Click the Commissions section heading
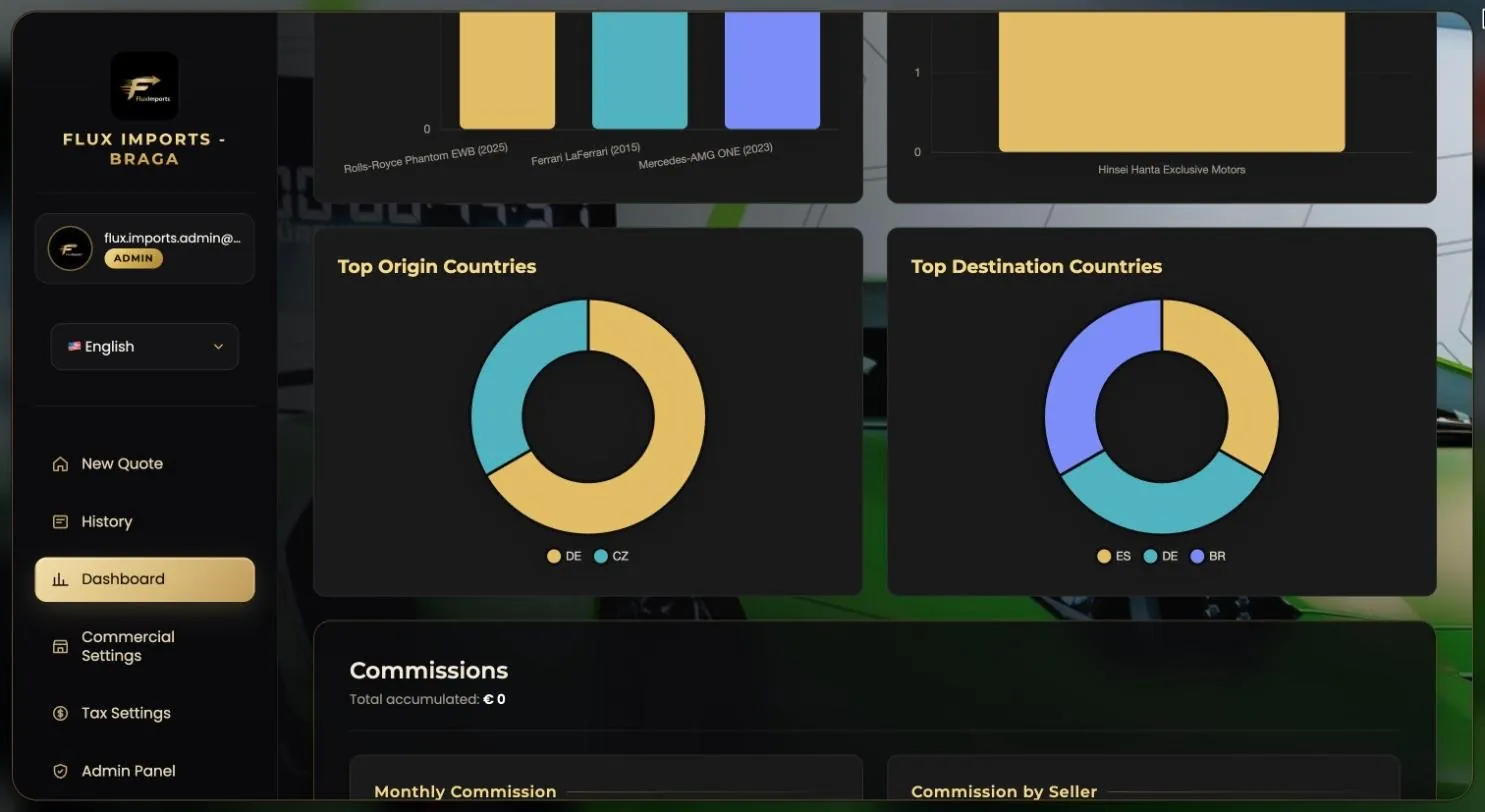Screen dimensions: 1485x812 click(429, 671)
